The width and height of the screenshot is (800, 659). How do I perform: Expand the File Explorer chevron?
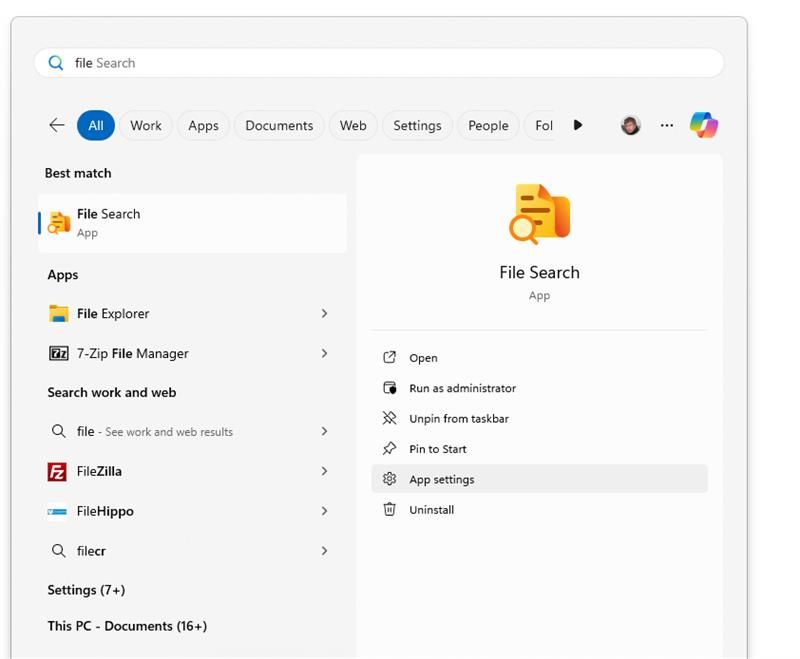[324, 313]
